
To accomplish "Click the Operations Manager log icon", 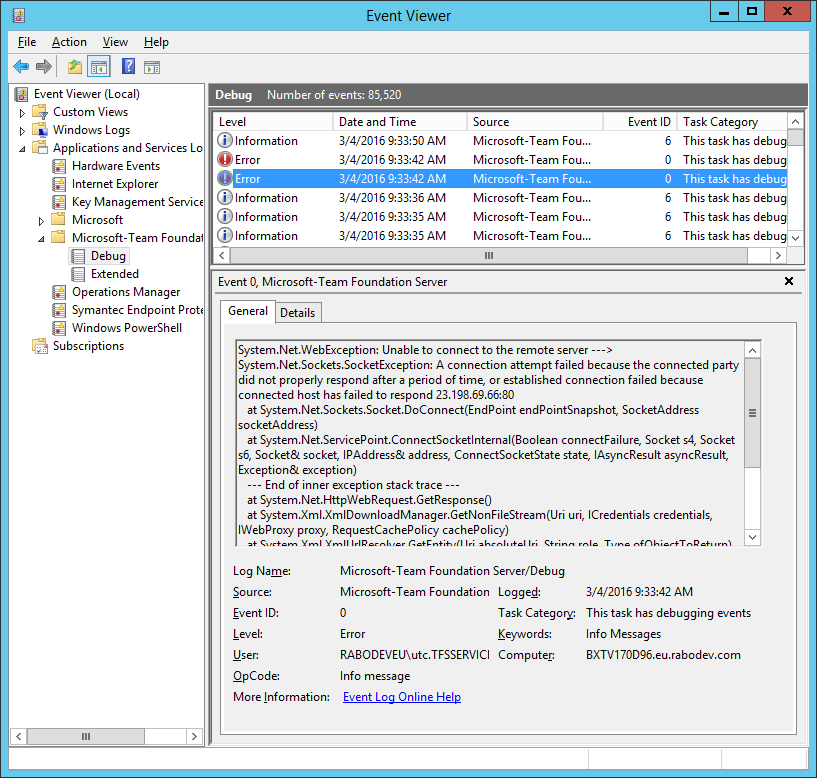I will click(x=59, y=292).
